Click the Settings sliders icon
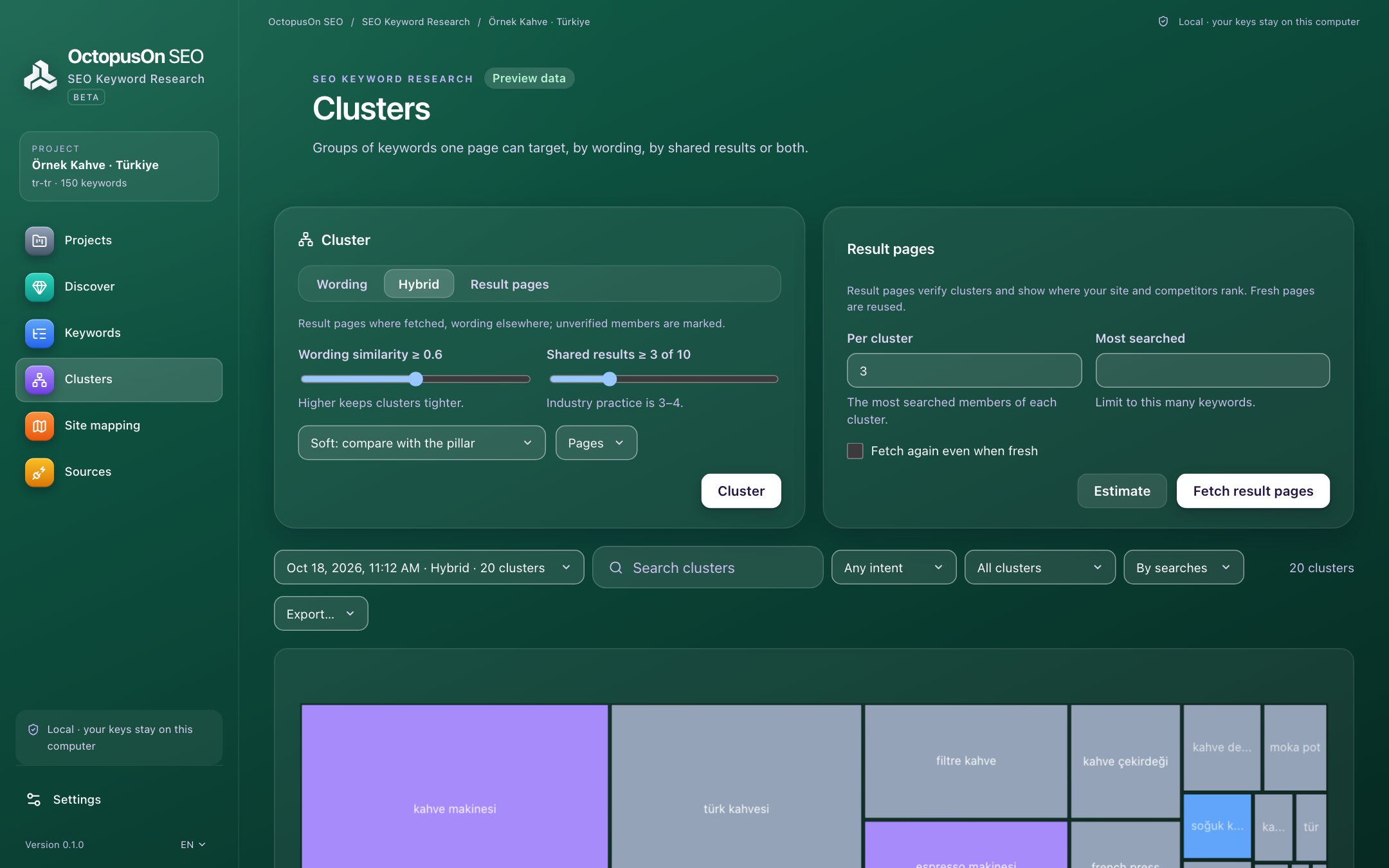 [33, 799]
